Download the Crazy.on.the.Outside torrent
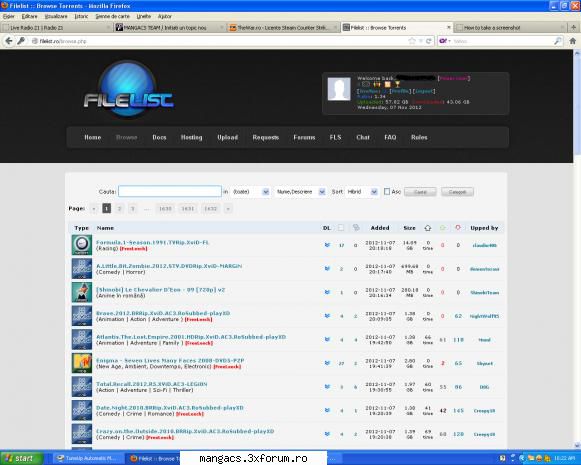 tap(327, 434)
